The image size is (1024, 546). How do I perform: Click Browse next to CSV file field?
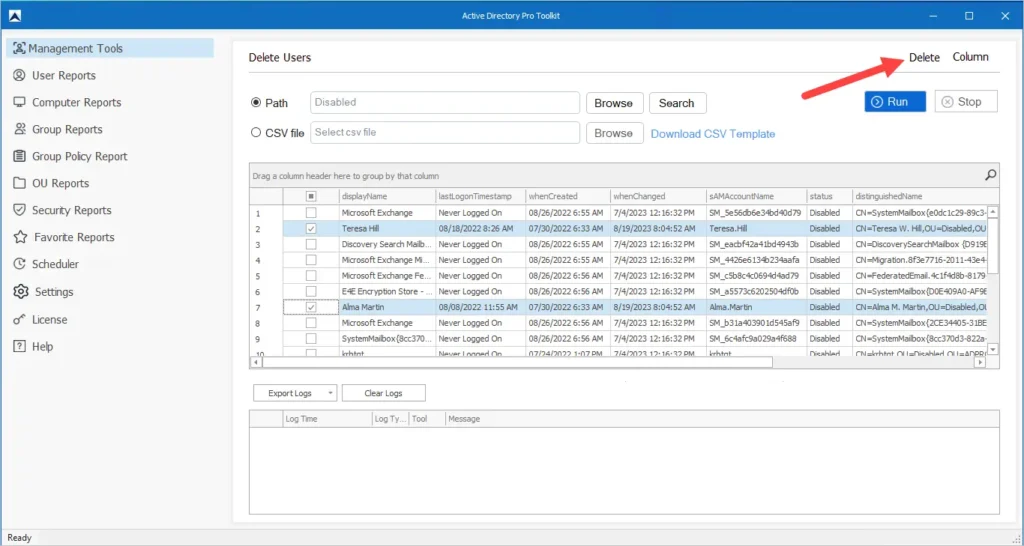click(614, 133)
